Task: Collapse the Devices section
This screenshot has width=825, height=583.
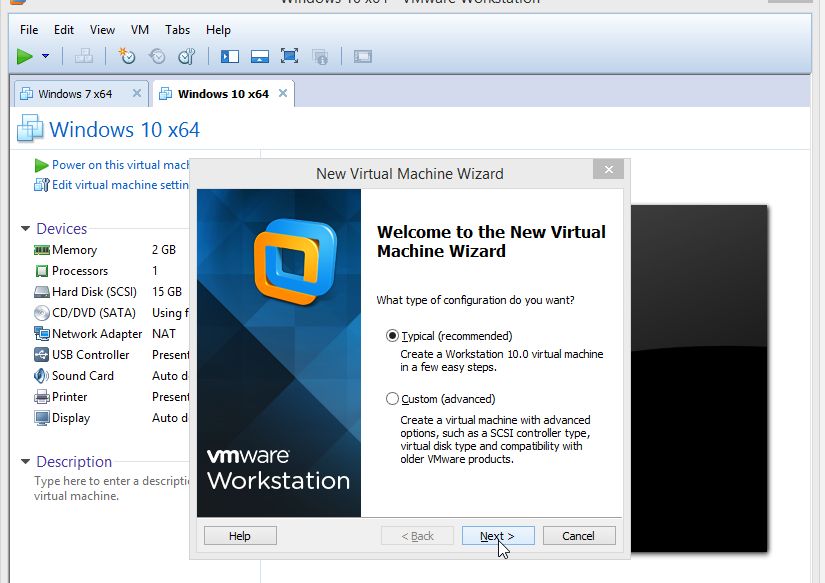Action: pos(25,228)
